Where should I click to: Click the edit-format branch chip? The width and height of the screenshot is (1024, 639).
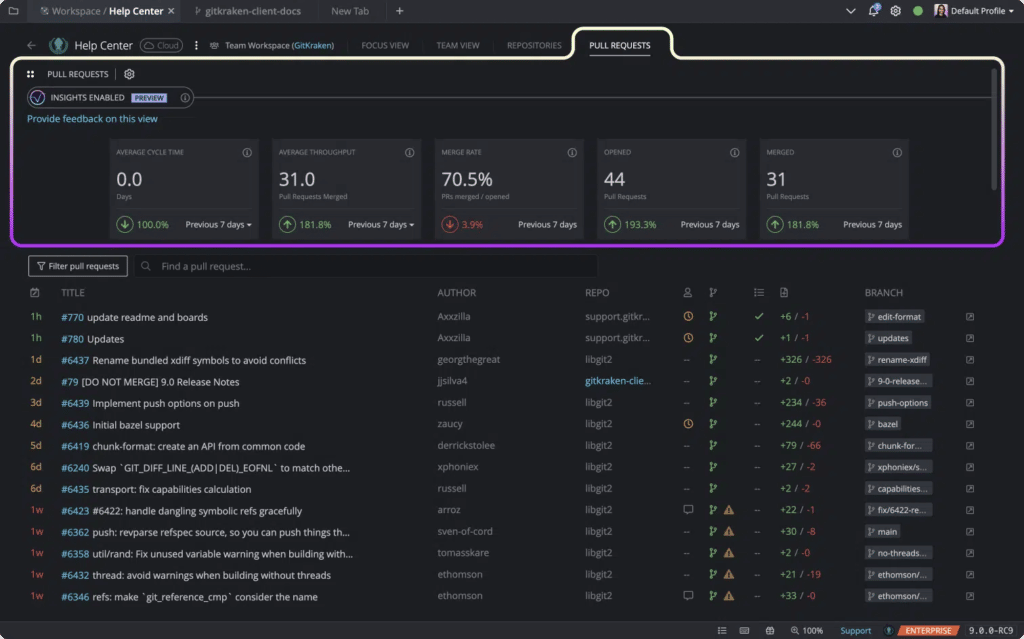tap(895, 317)
